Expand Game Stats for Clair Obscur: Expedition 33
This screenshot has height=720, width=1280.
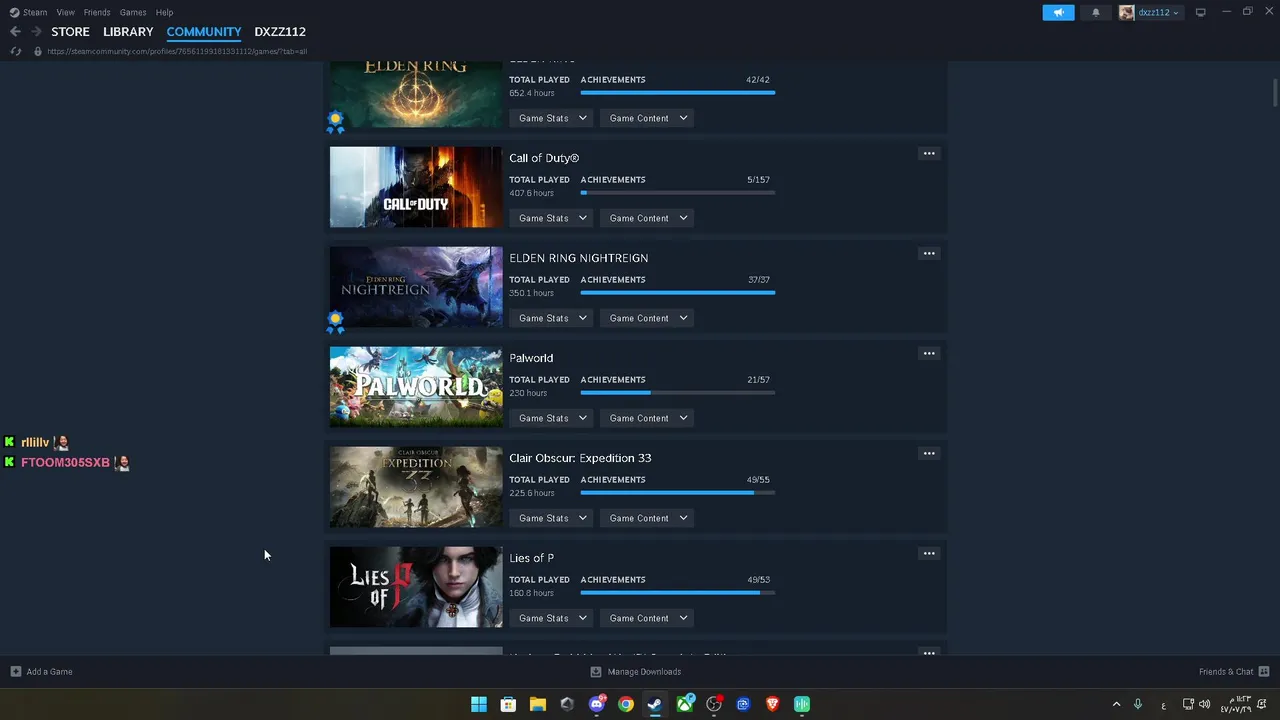pos(552,518)
